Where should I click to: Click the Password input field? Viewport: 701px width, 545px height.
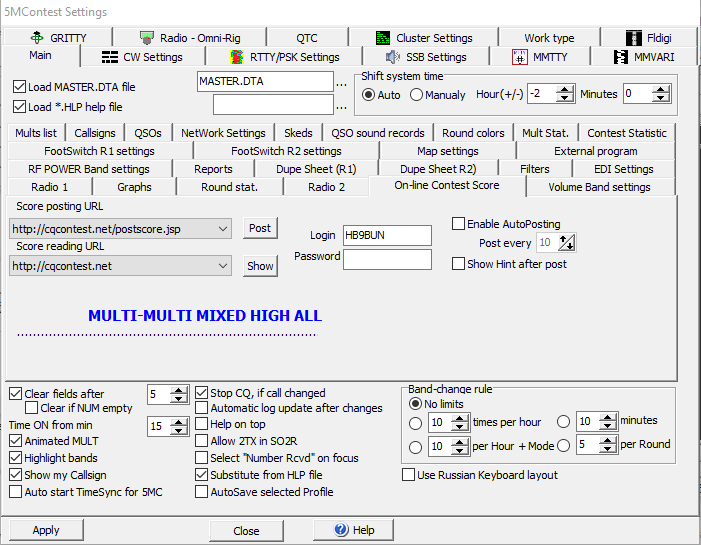387,259
